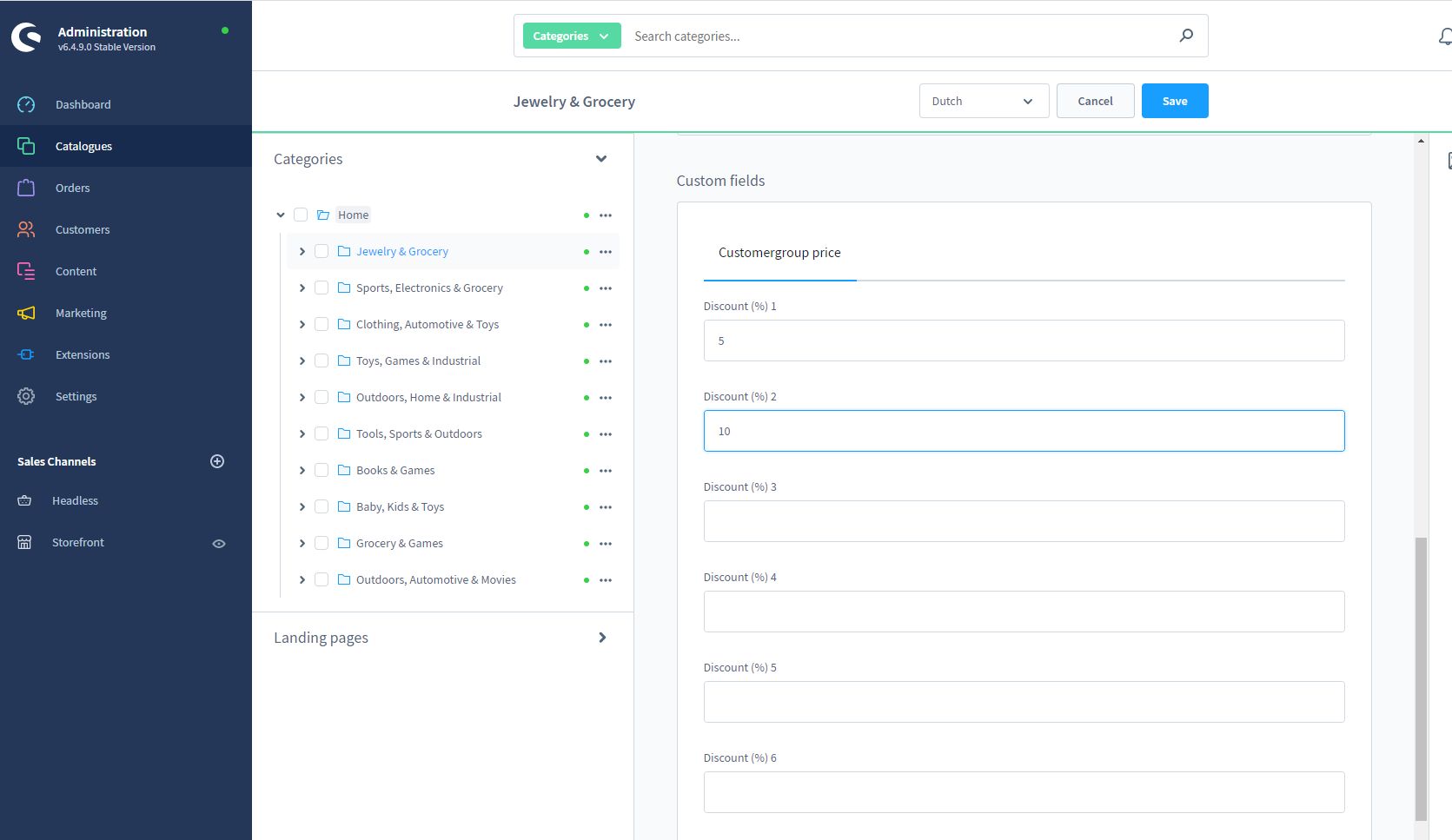Check the Outdoors, Home & Industrial checkbox
Image resolution: width=1452 pixels, height=840 pixels.
point(322,397)
